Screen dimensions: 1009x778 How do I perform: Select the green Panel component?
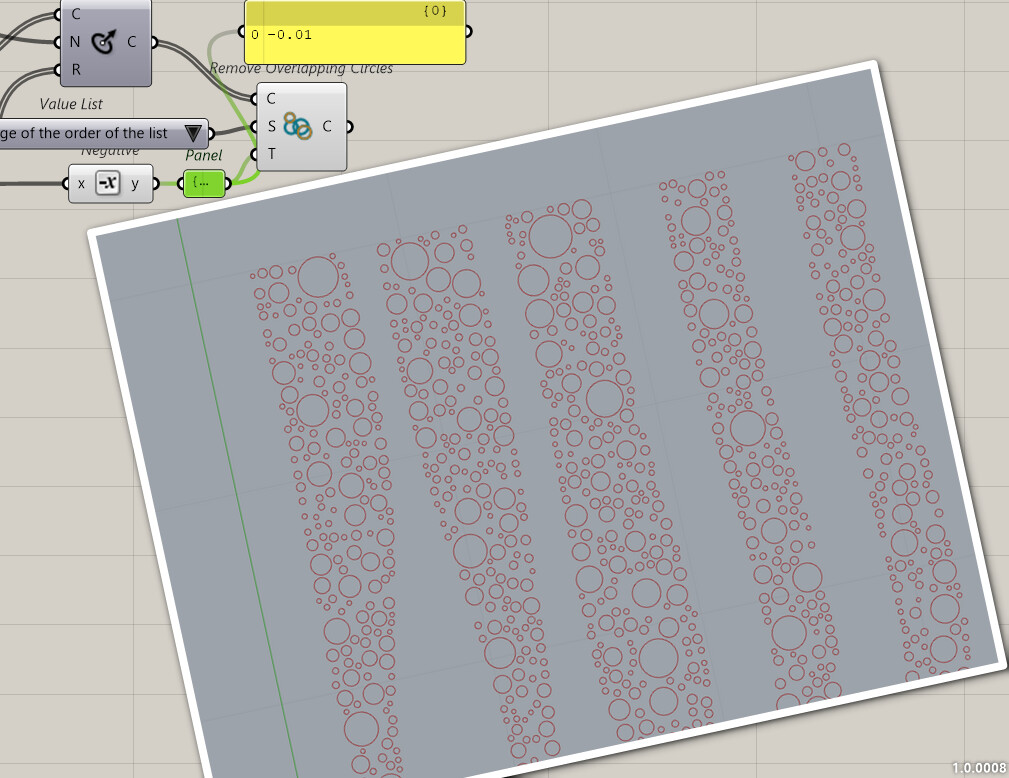[204, 183]
